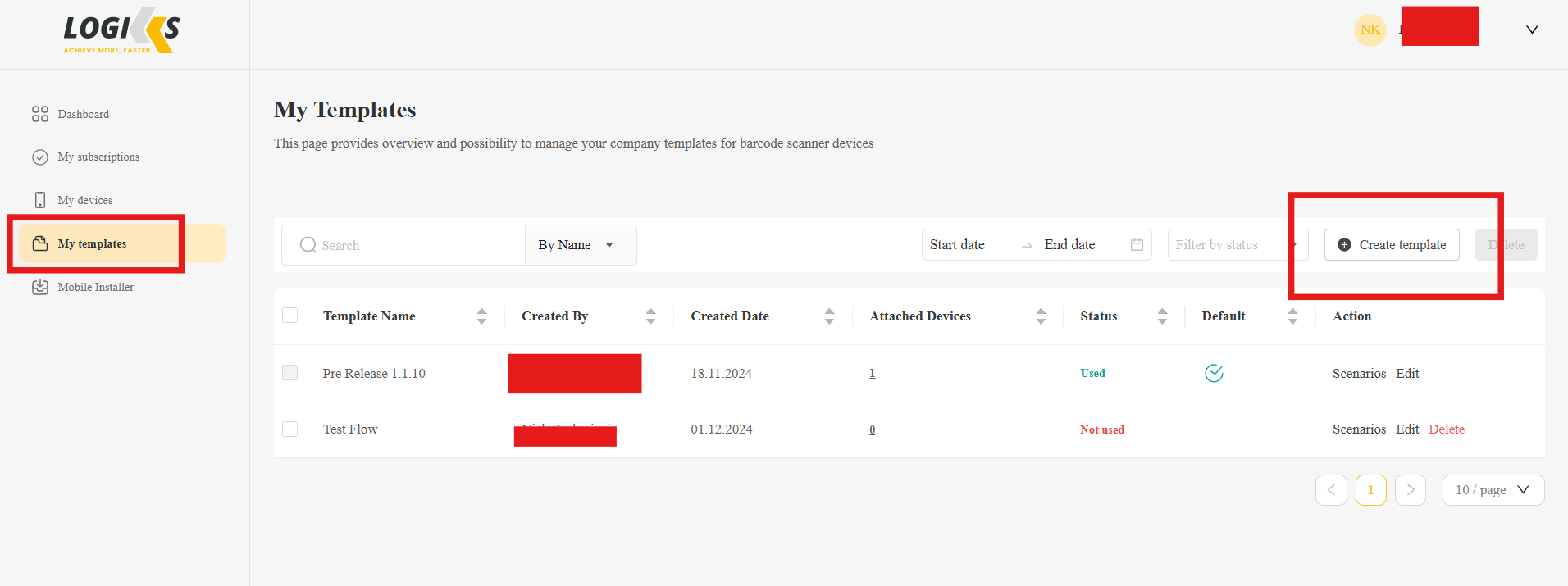The height and width of the screenshot is (586, 1568).
Task: Click the Logiks logo
Action: 122,33
